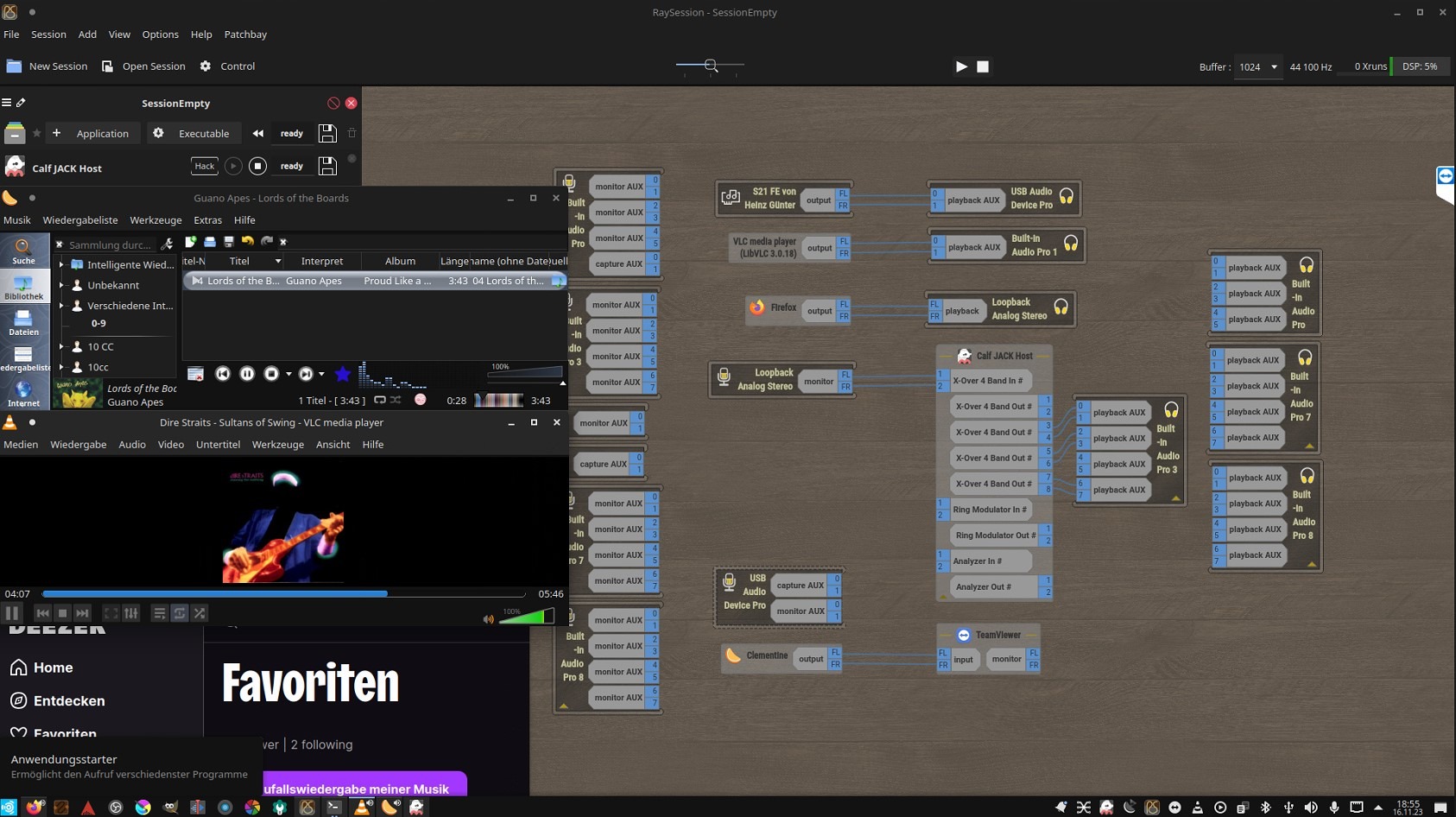The width and height of the screenshot is (1456, 817).
Task: Toggle VLC loop mode
Action: 180,613
